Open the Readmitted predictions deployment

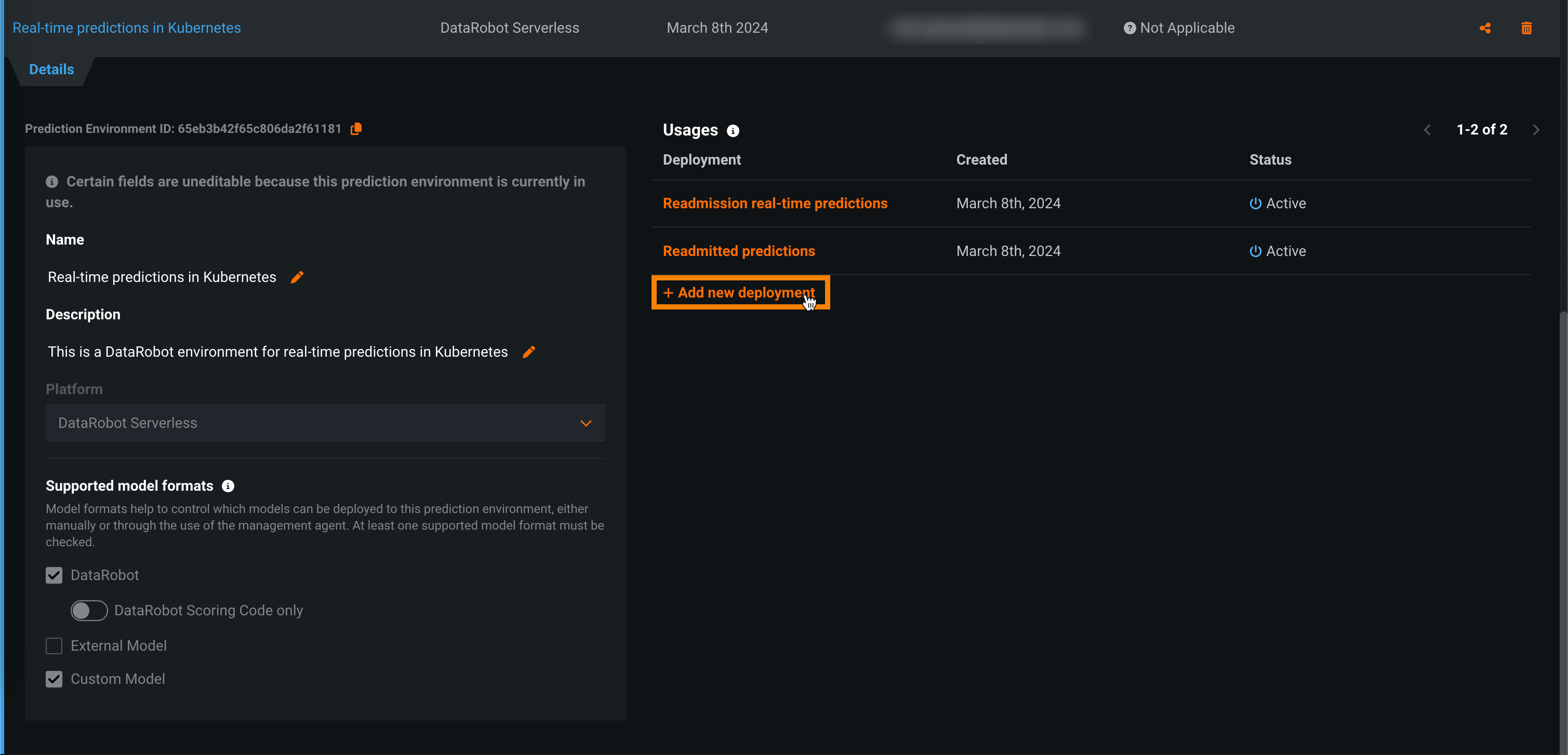(x=738, y=251)
